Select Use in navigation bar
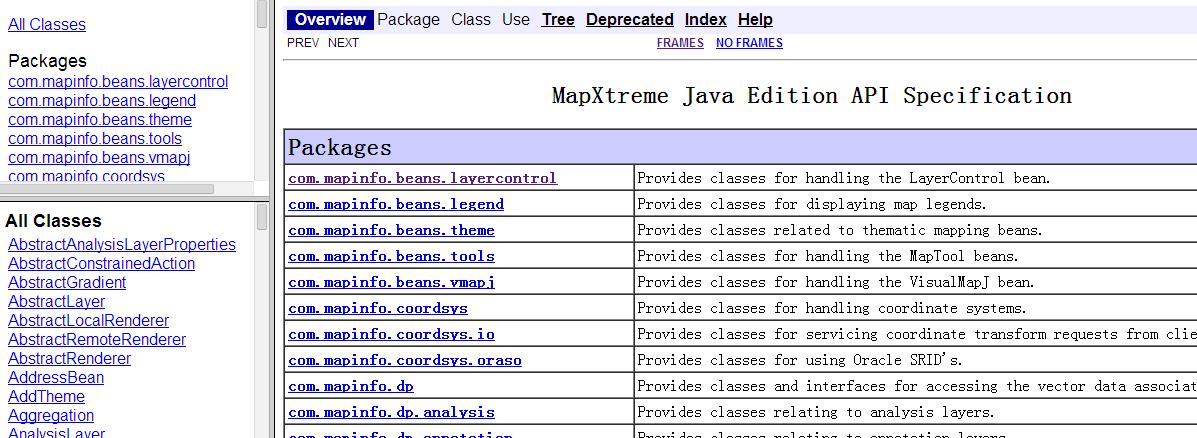Screen dimensions: 1197x438 (x=516, y=20)
